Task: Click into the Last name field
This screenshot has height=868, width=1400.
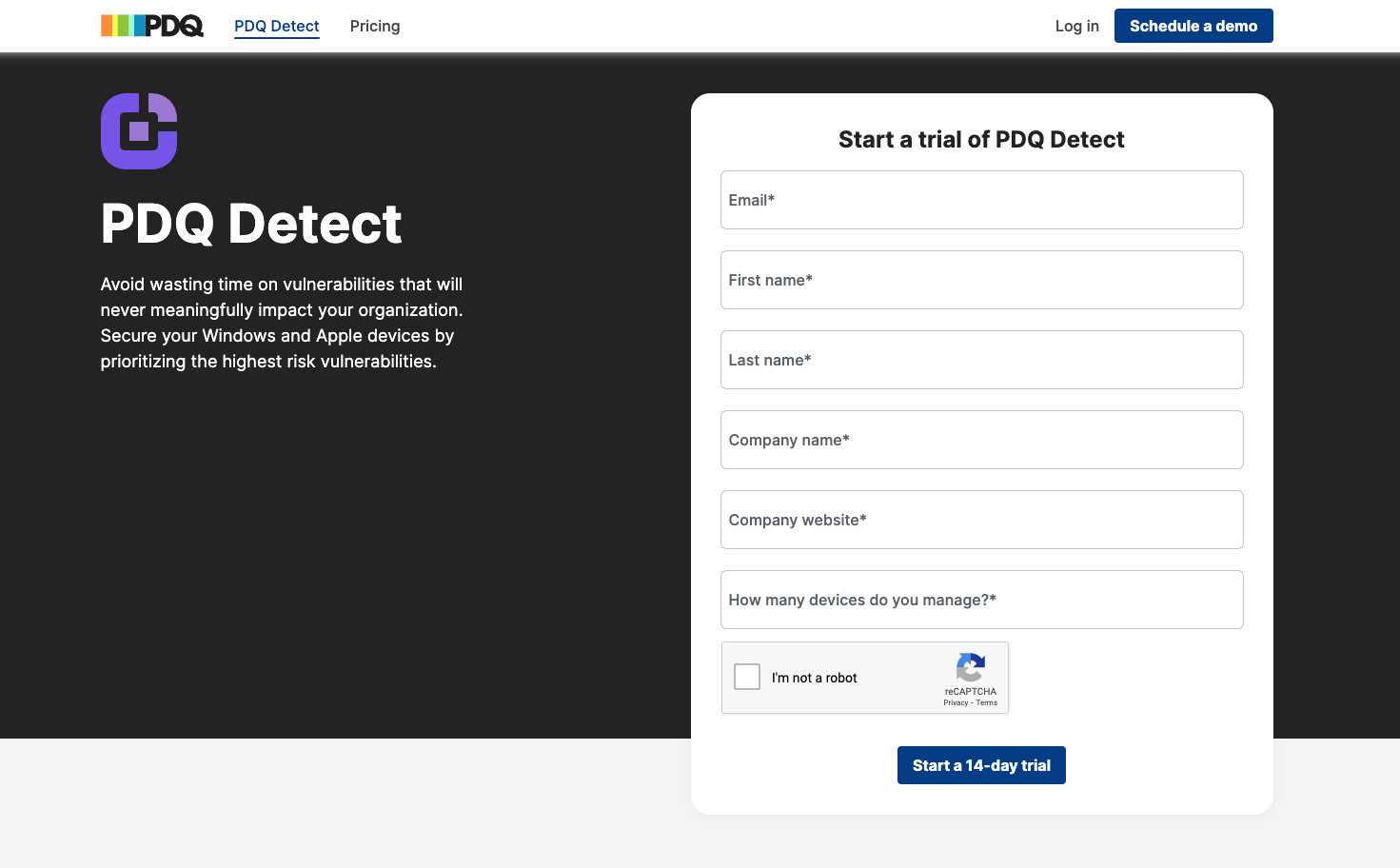Action: [981, 360]
